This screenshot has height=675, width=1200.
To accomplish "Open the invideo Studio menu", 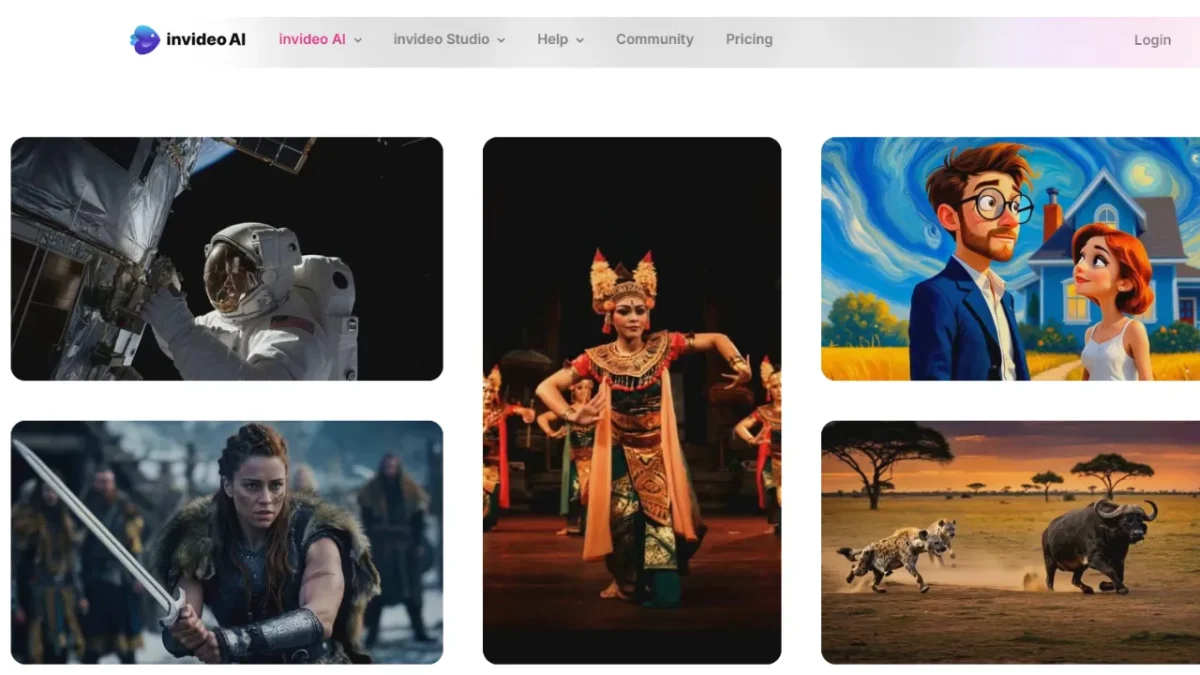I will point(441,40).
